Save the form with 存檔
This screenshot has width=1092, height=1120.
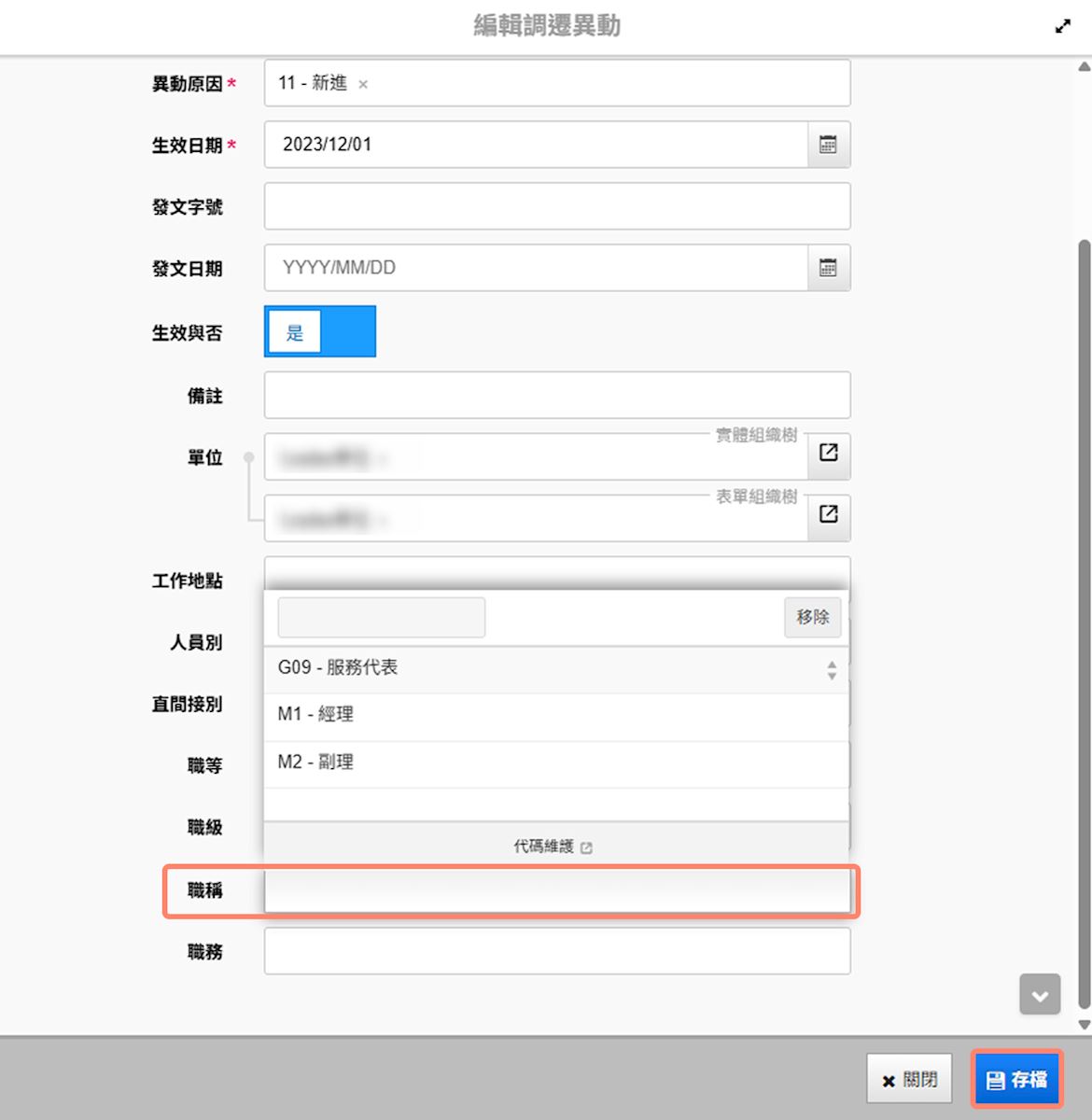point(1016,1080)
